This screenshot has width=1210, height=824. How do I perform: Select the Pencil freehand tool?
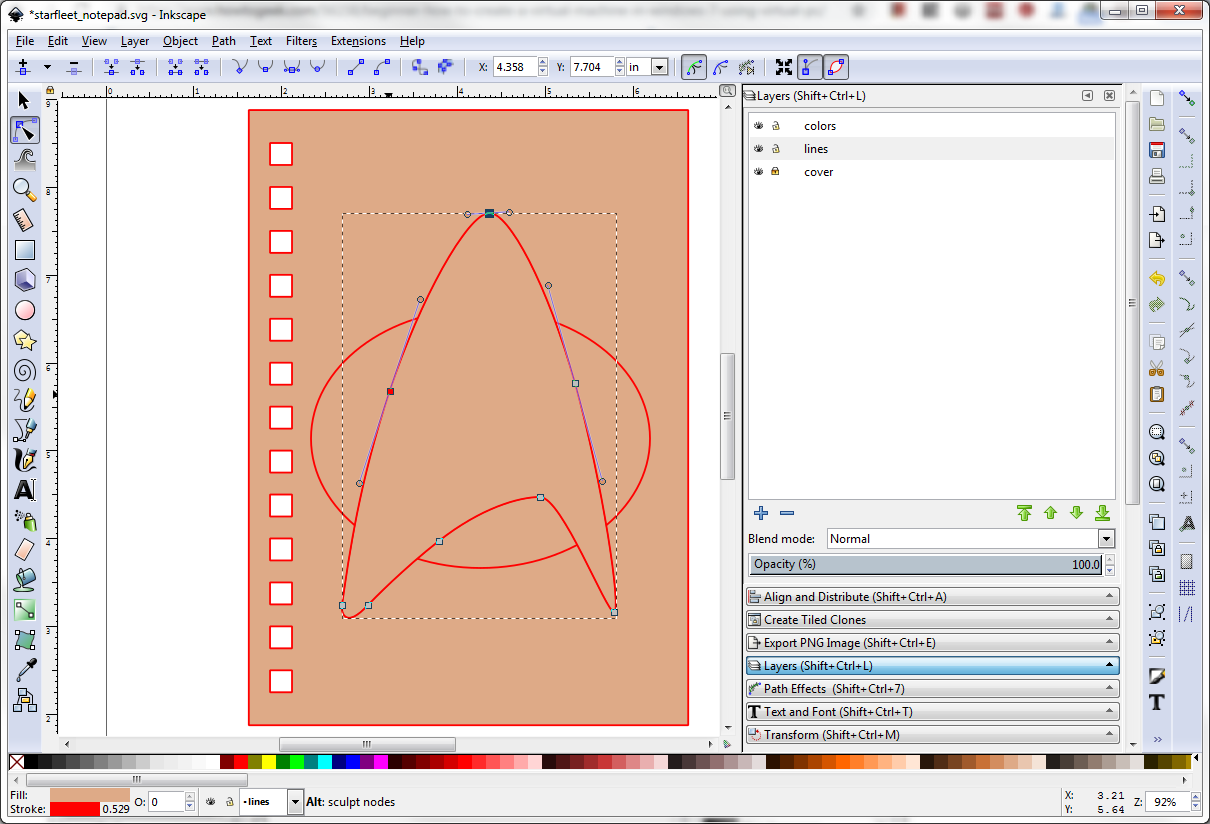click(x=25, y=400)
